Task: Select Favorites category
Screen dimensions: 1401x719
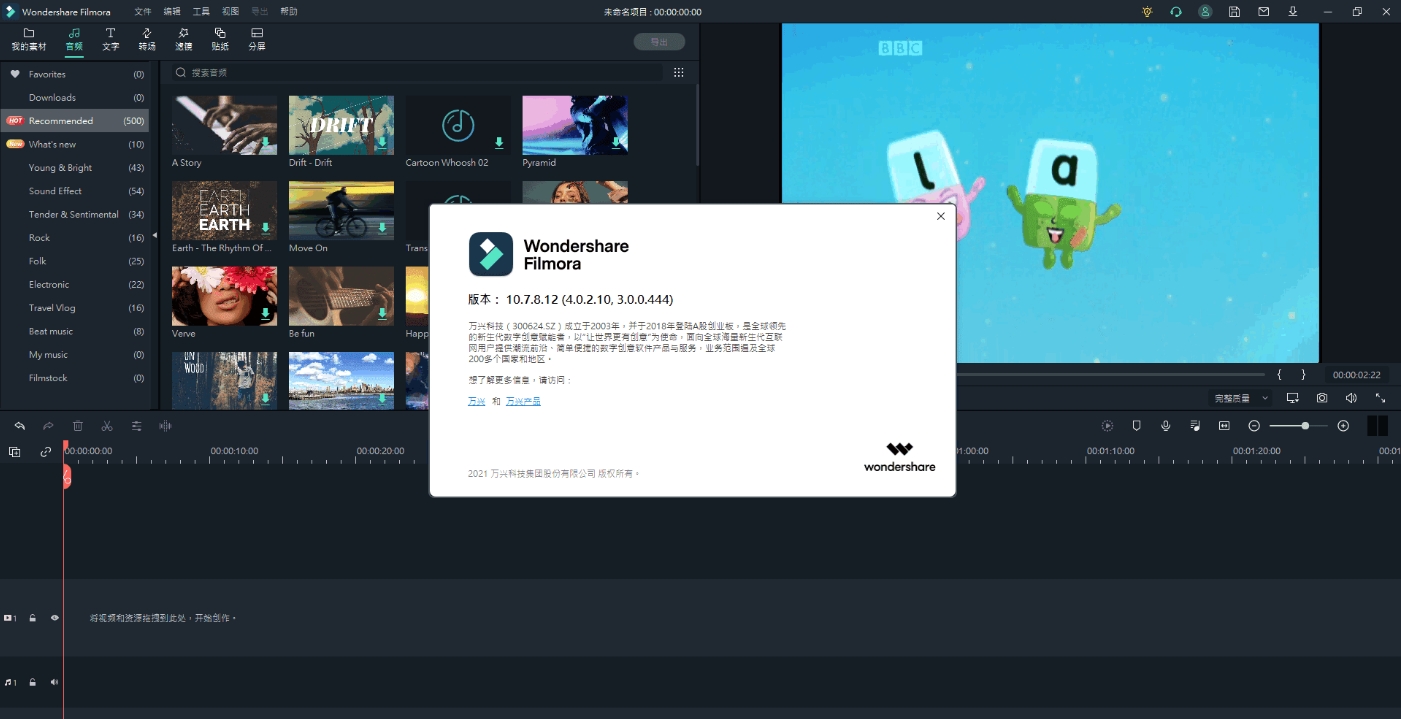Action: coord(75,74)
